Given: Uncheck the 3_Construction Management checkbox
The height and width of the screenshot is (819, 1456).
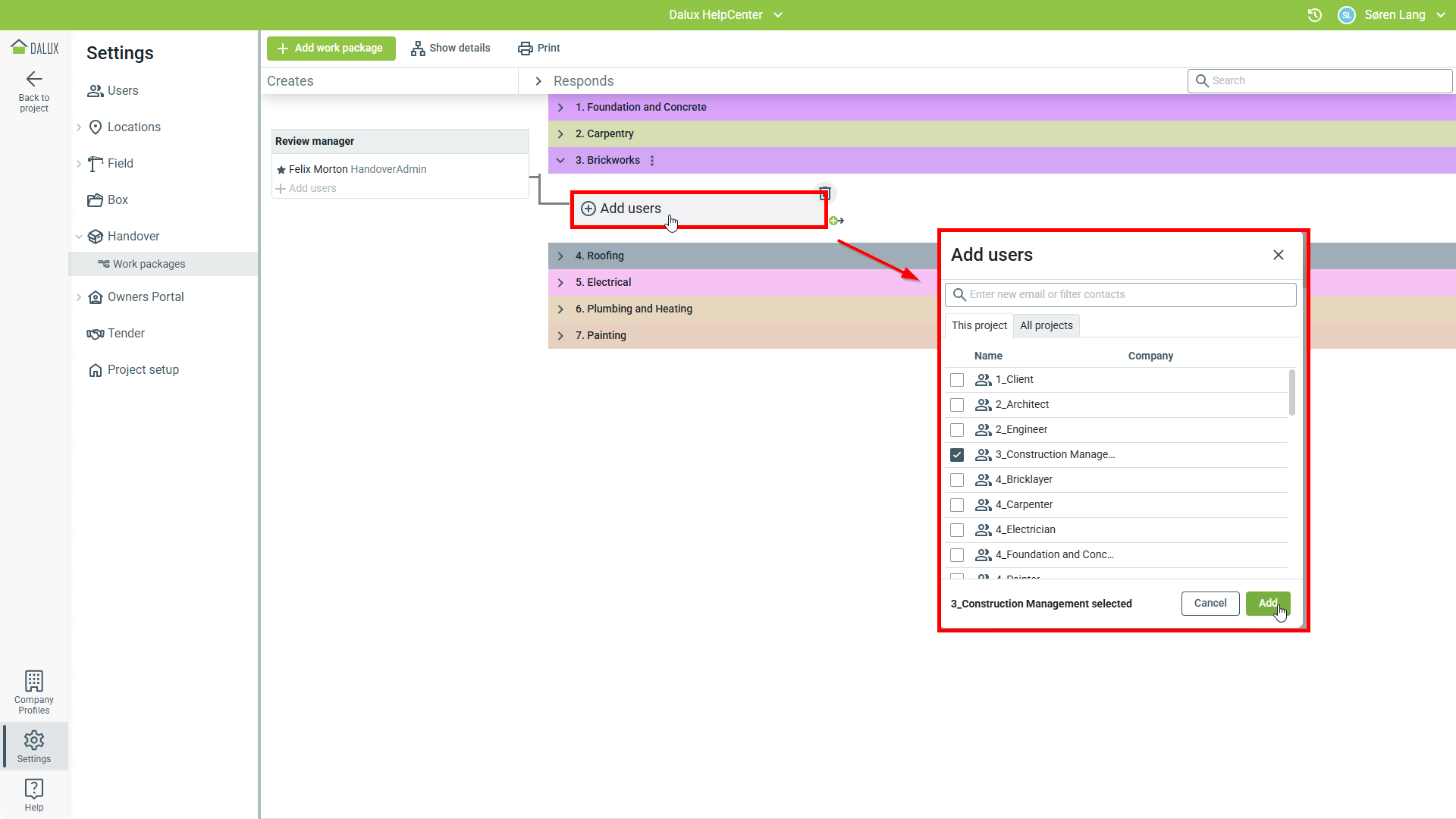Looking at the screenshot, I should (957, 455).
